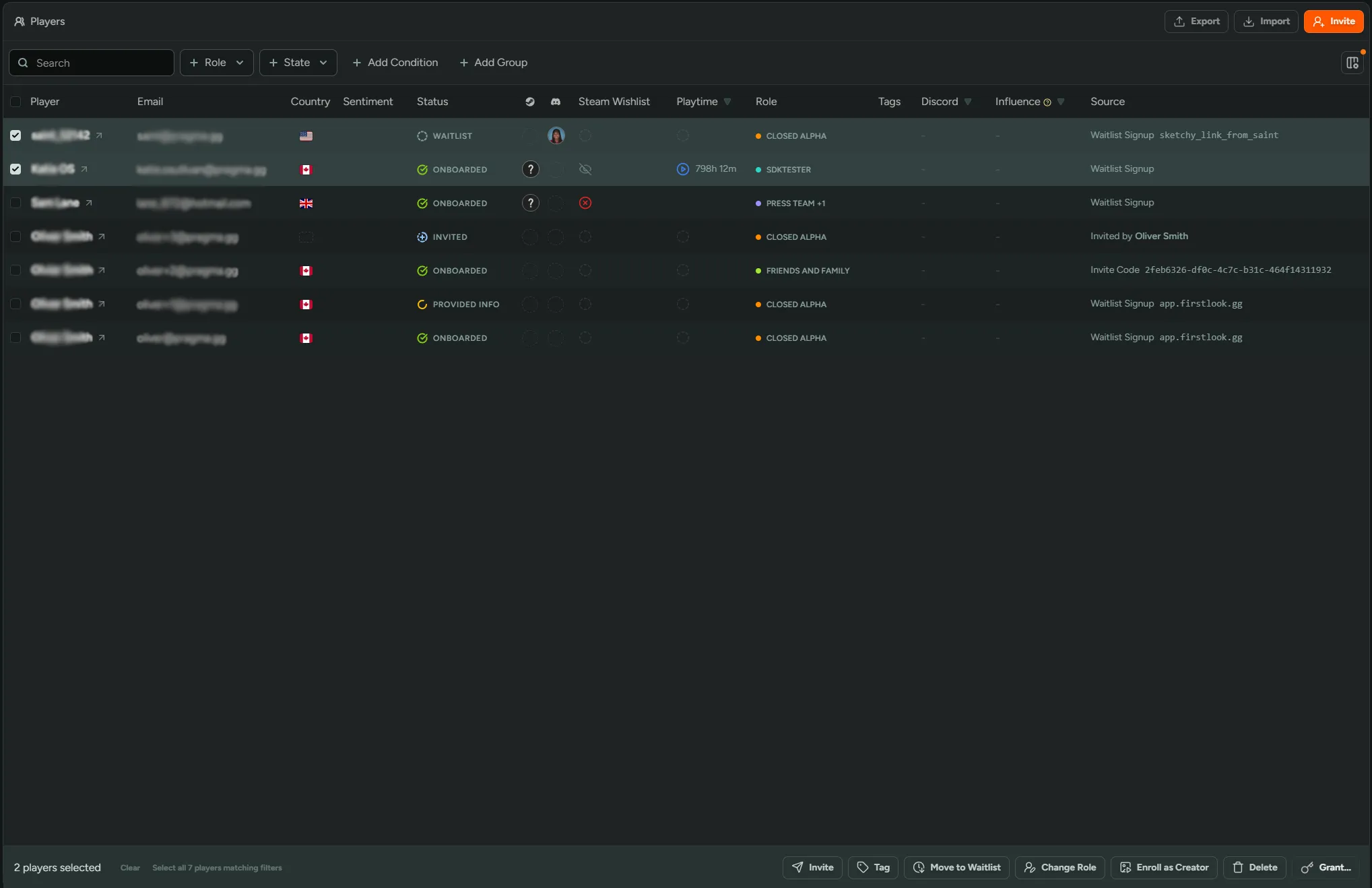This screenshot has height=888, width=1372.
Task: Click the Steam column header icon
Action: coord(530,102)
